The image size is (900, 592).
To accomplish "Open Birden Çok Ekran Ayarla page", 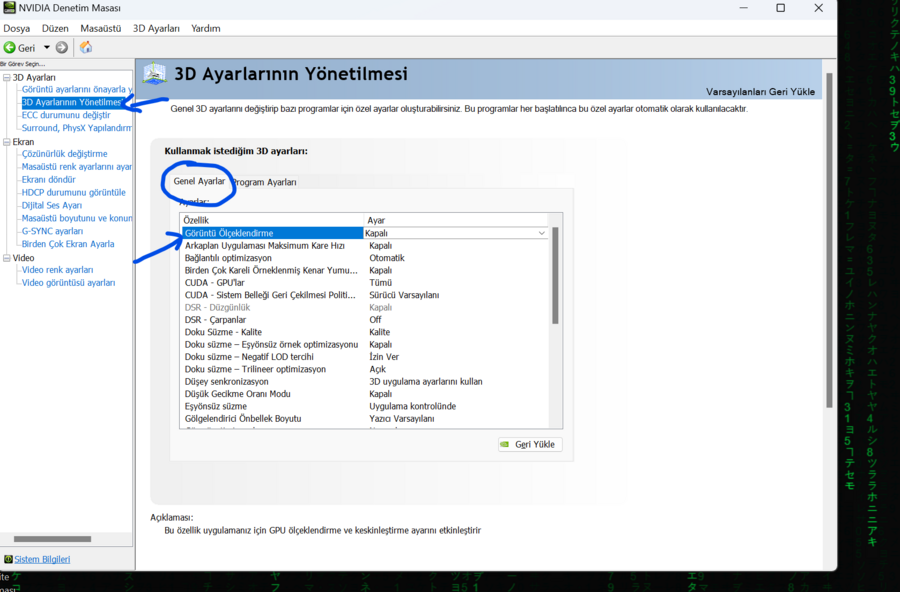I will 68,244.
